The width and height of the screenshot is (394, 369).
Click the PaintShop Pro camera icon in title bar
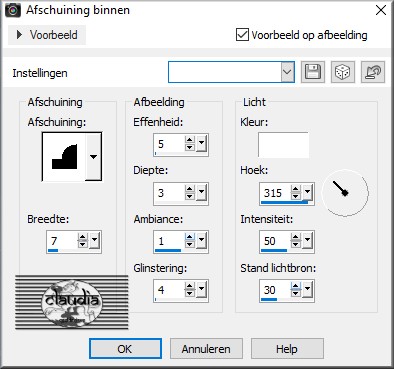point(13,10)
